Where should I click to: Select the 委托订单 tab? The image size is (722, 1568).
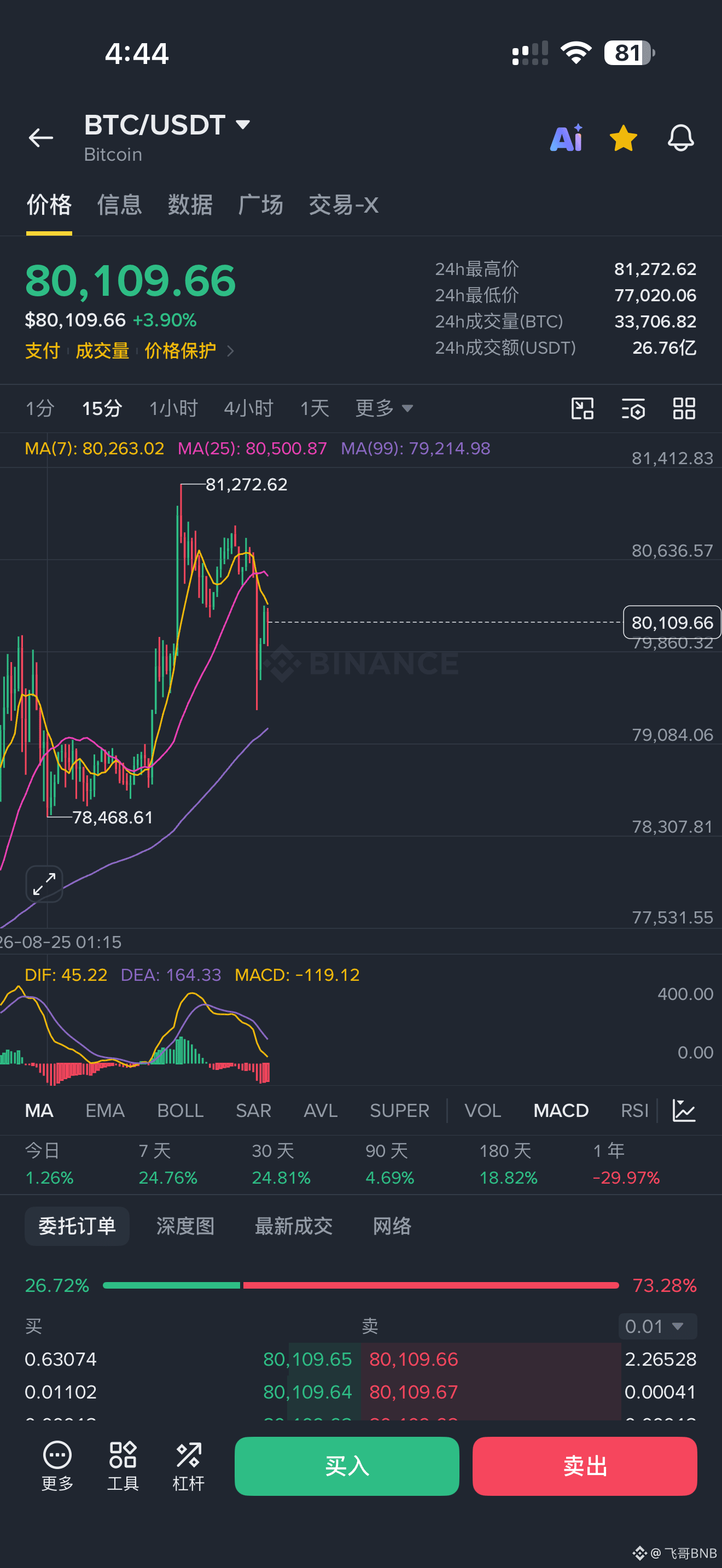point(77,1226)
